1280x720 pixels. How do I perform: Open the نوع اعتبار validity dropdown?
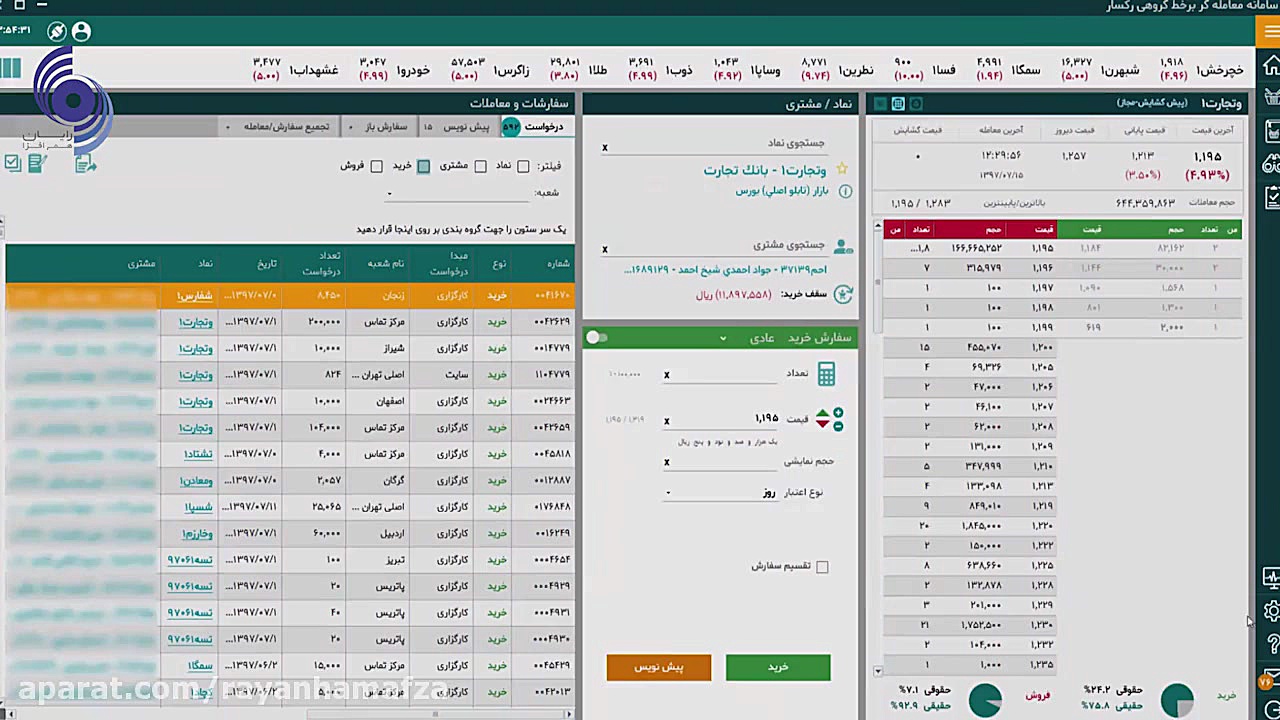point(721,493)
